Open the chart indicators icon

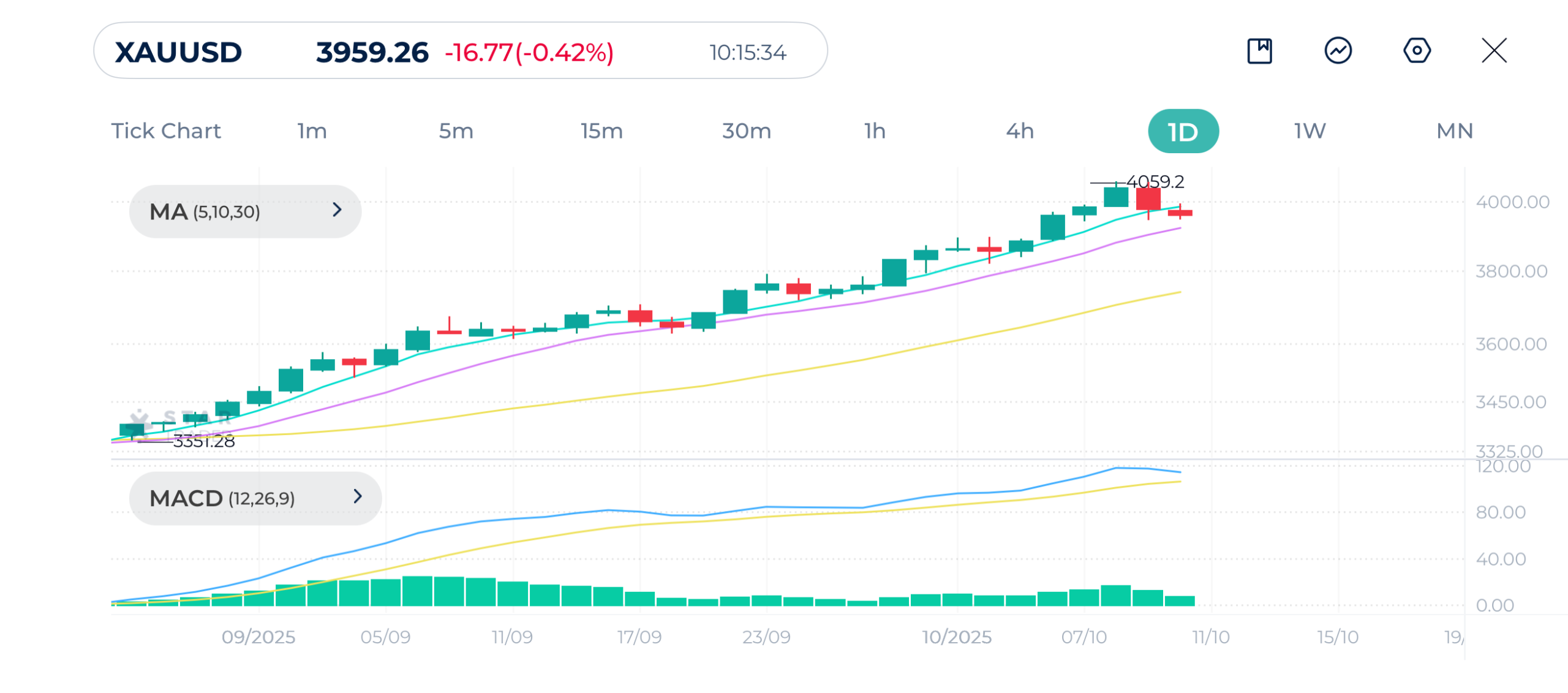(x=1338, y=51)
